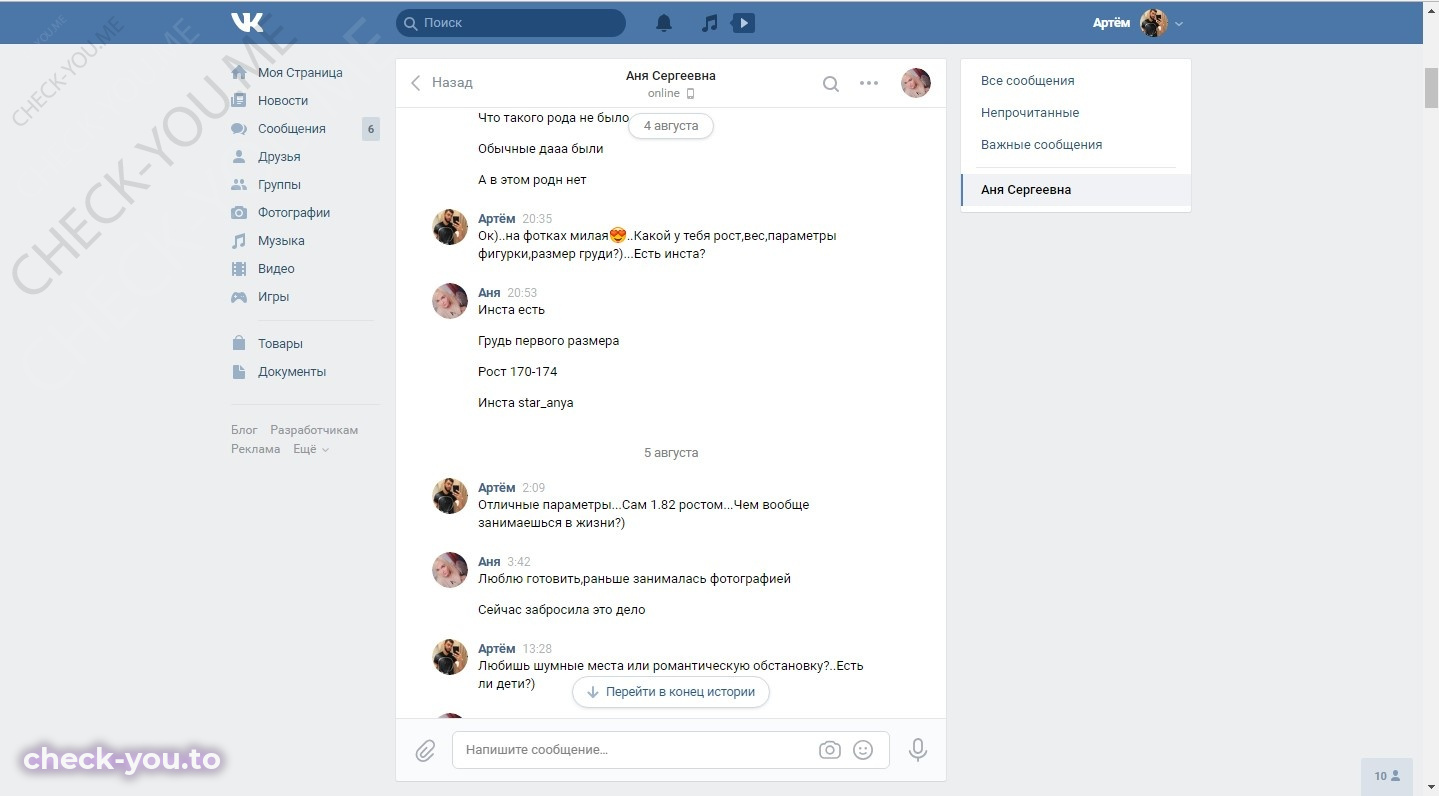Go to Друзья section

click(x=279, y=157)
